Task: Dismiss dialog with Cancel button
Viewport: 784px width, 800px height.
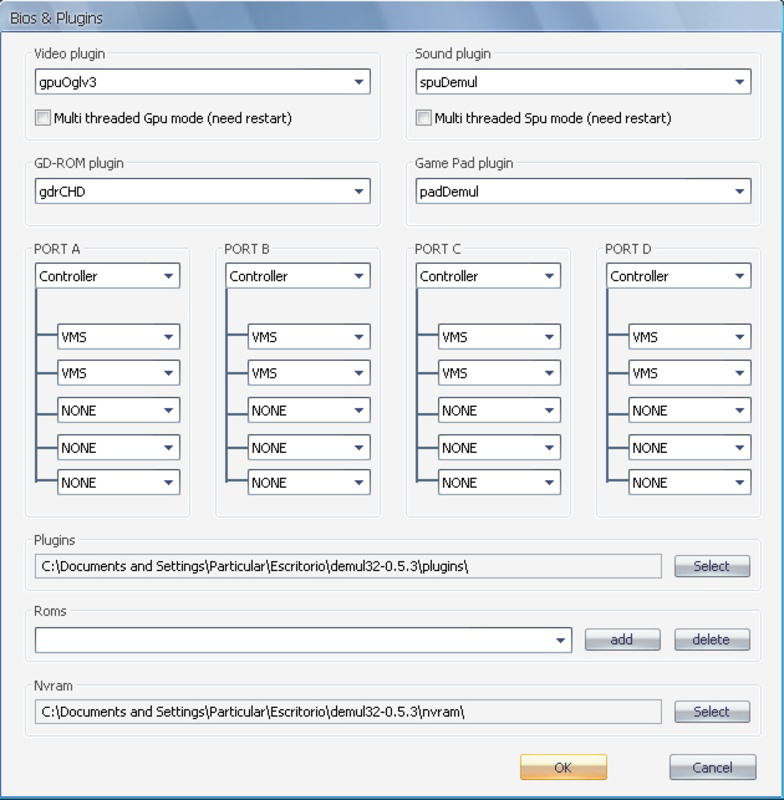Action: pyautogui.click(x=713, y=767)
